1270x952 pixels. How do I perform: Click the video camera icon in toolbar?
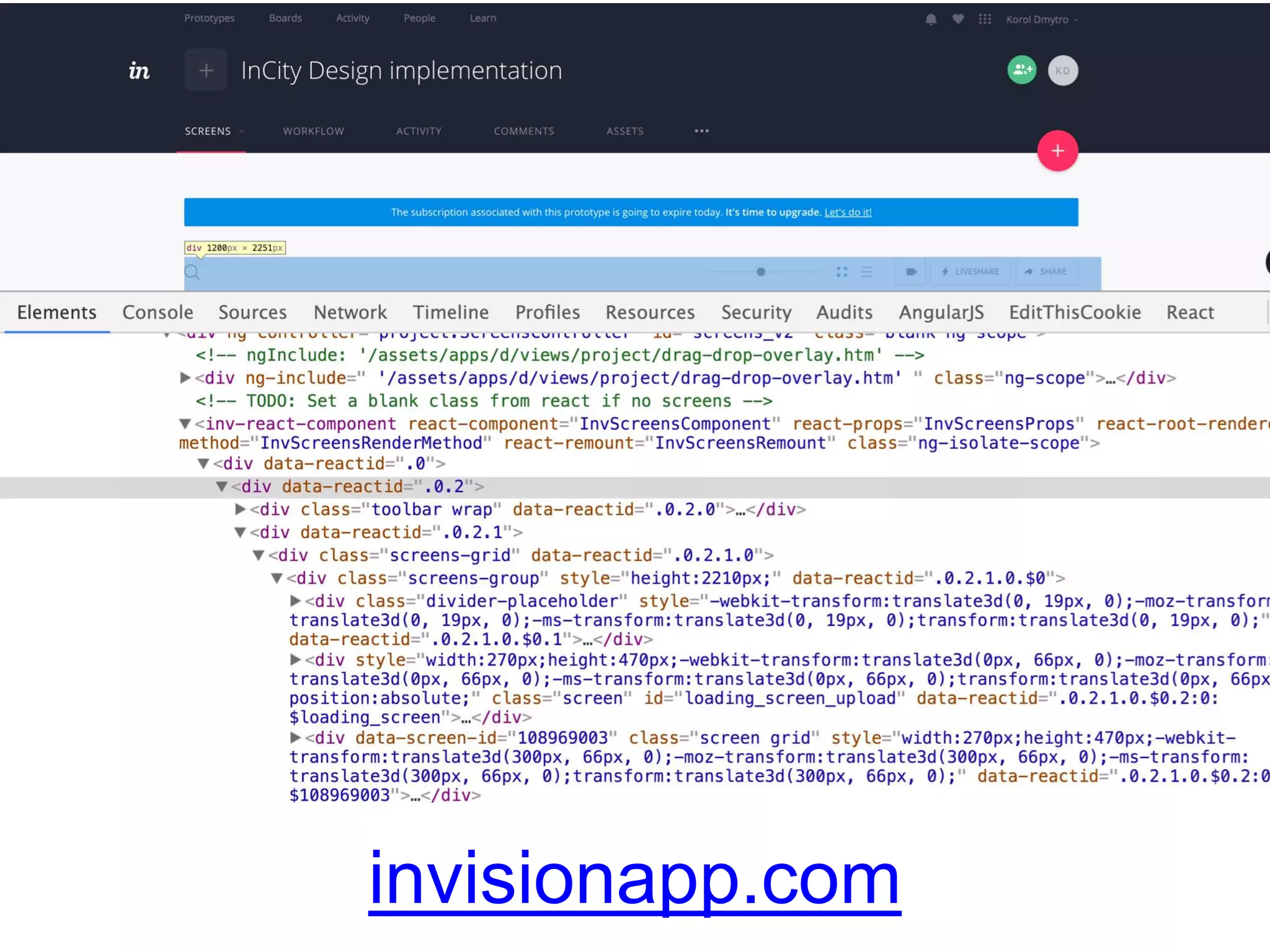point(911,271)
